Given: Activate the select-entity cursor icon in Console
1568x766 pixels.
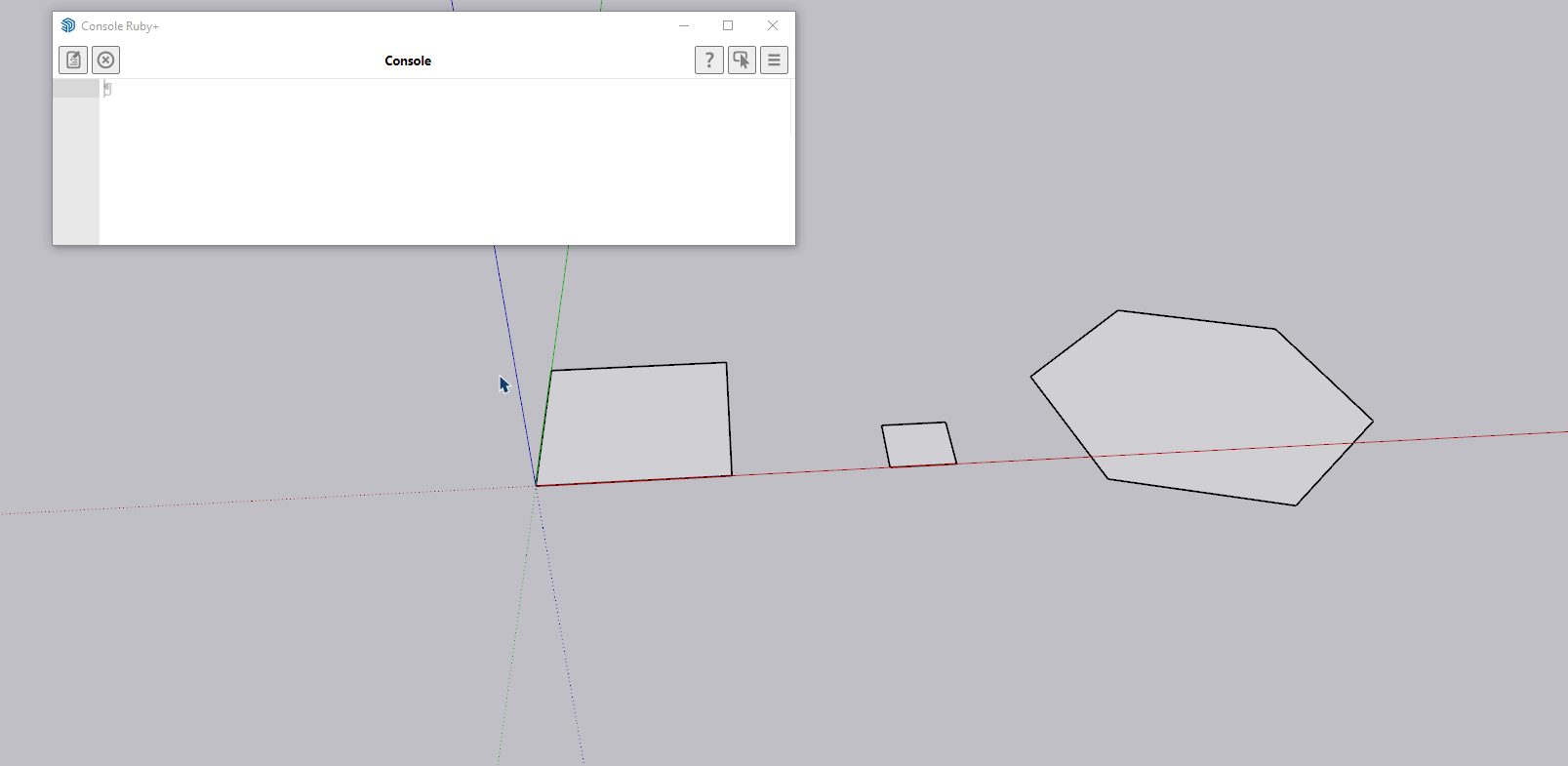Looking at the screenshot, I should pyautogui.click(x=742, y=60).
